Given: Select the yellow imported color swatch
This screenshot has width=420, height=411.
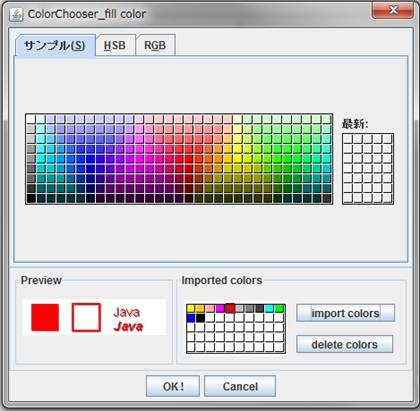Looking at the screenshot, I should pyautogui.click(x=191, y=308).
